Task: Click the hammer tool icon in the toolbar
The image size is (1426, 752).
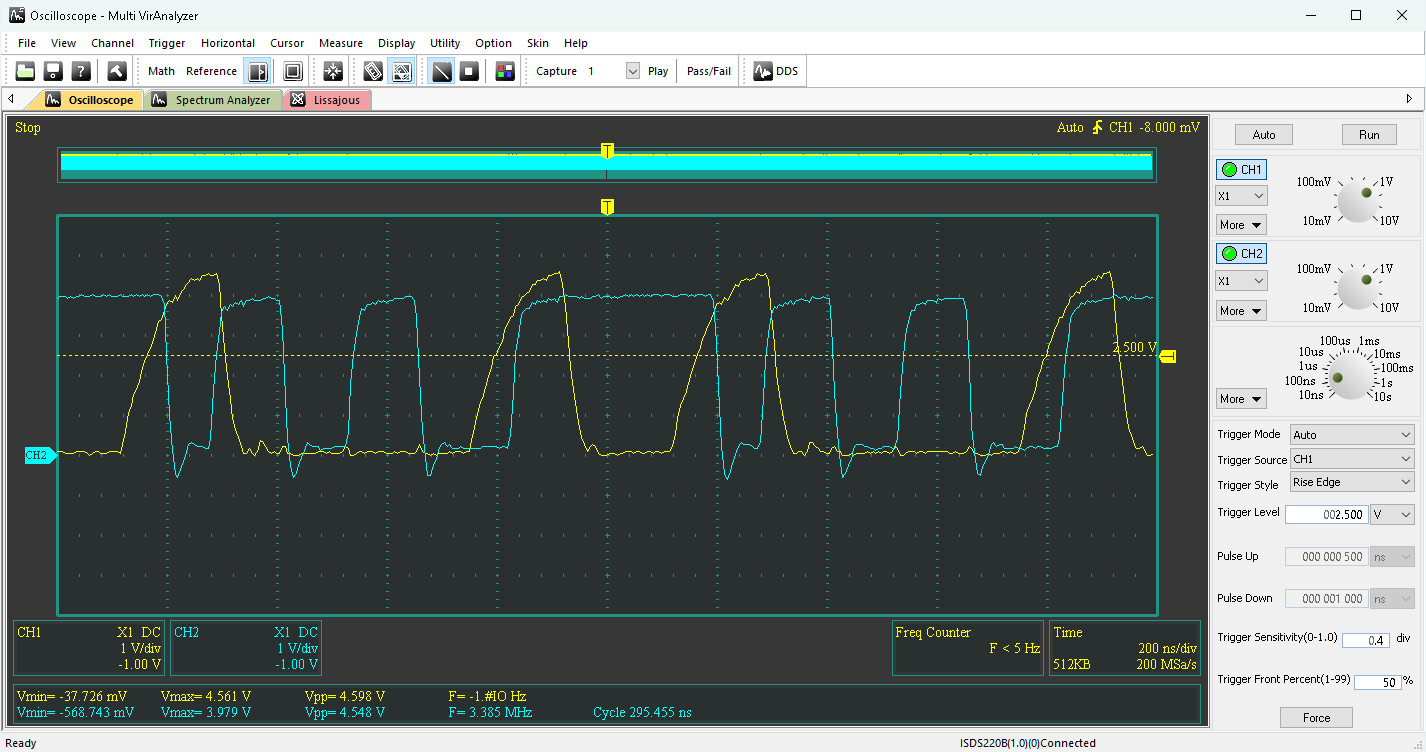Action: pyautogui.click(x=117, y=71)
